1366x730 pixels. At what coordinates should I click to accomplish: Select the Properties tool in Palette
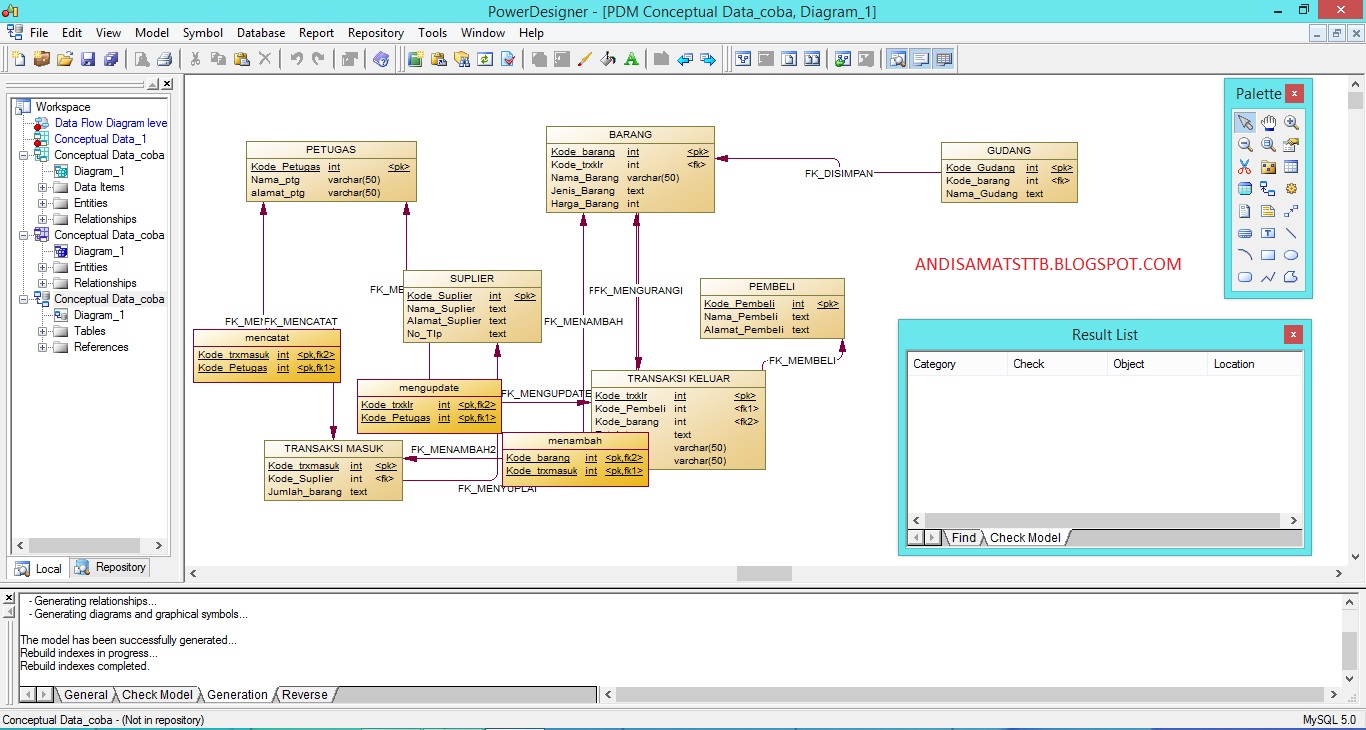[1291, 145]
